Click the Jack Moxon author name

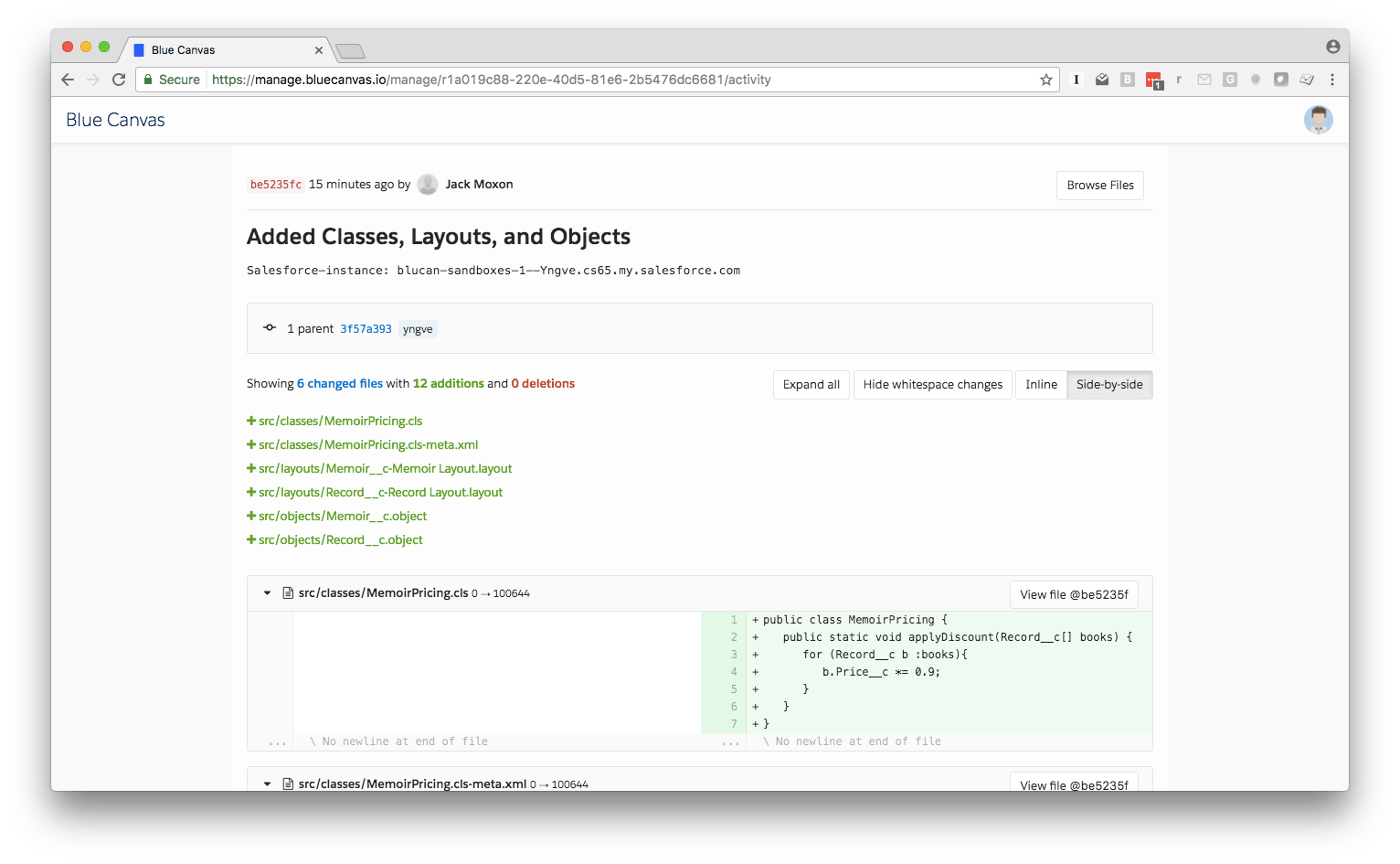click(479, 184)
